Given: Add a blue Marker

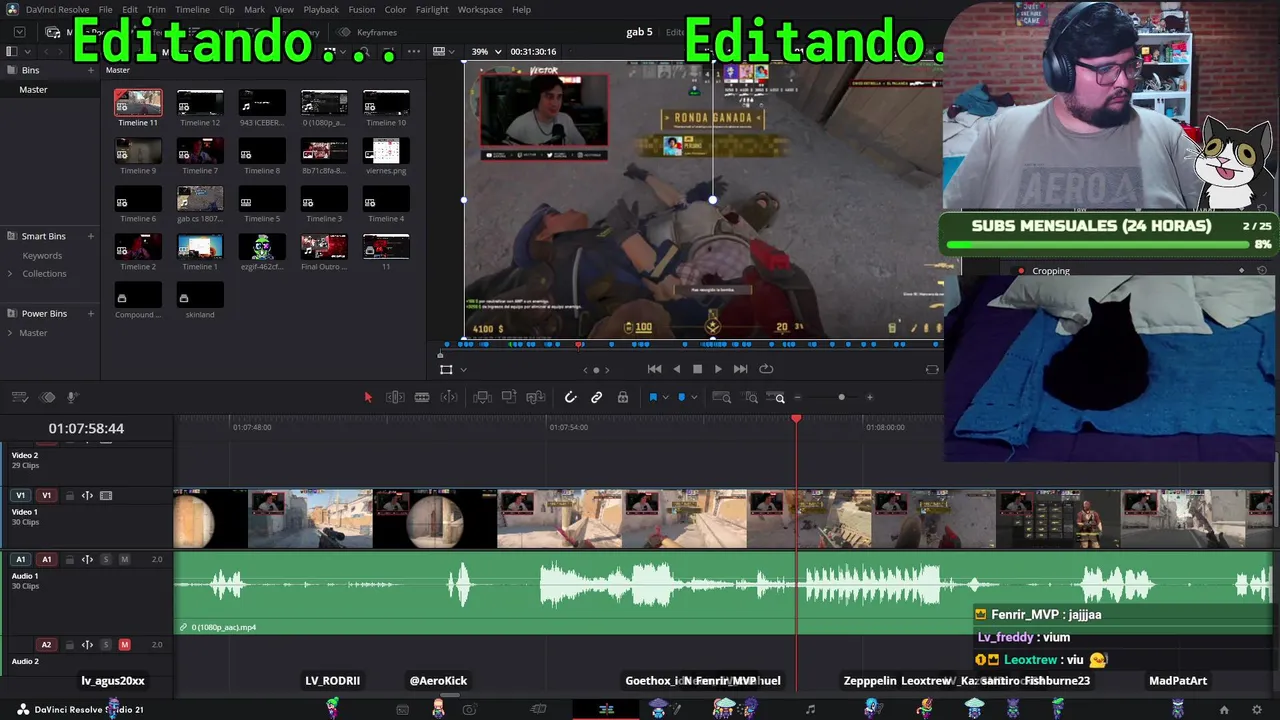Looking at the screenshot, I should point(682,397).
